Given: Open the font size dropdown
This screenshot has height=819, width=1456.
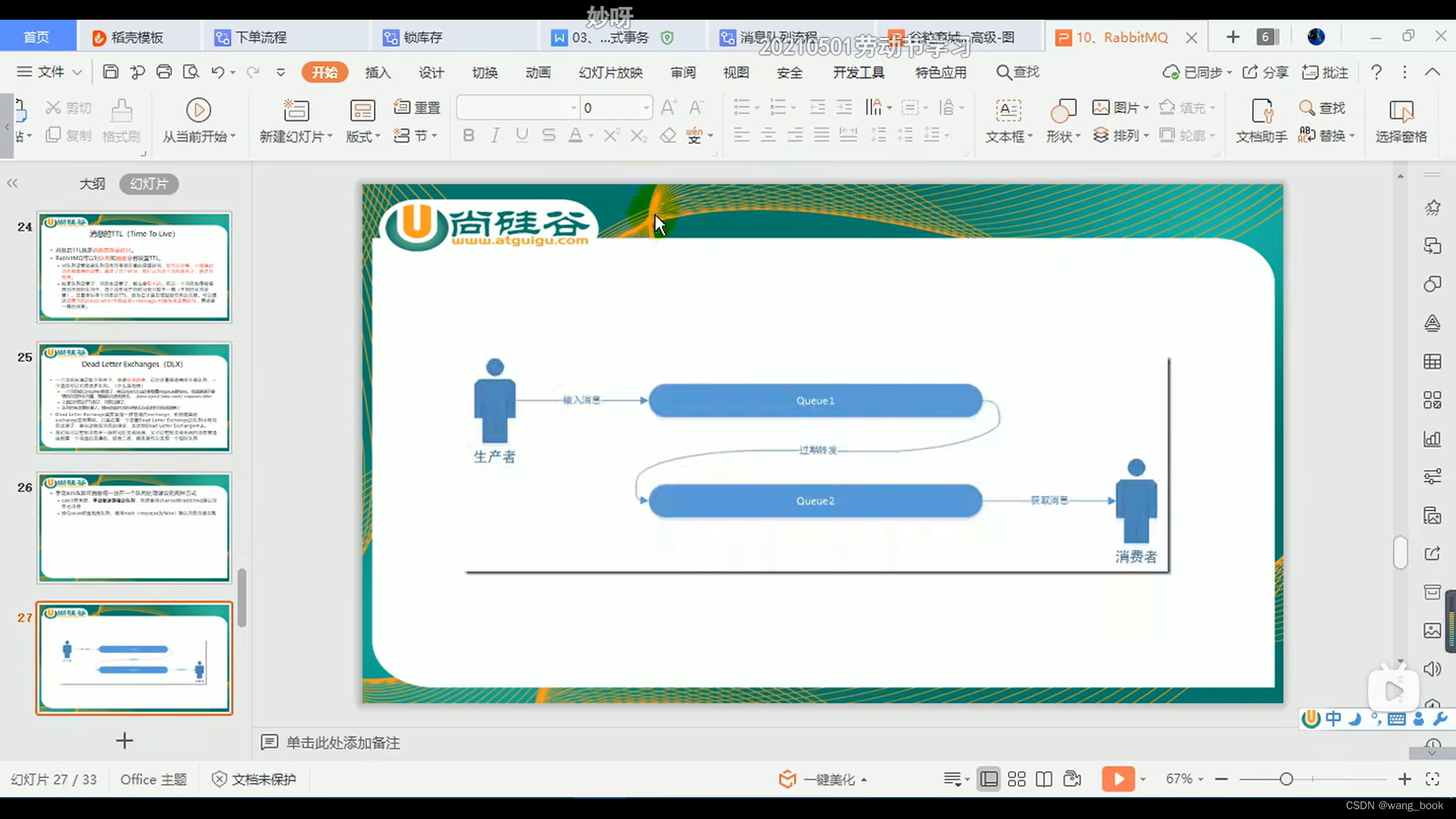Looking at the screenshot, I should coord(646,108).
